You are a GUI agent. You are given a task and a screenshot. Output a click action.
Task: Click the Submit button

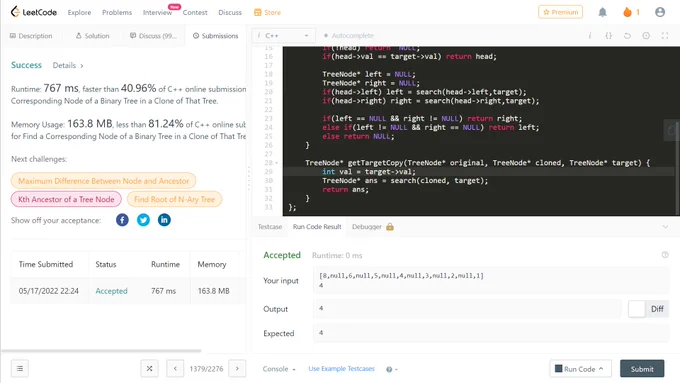[x=642, y=369]
